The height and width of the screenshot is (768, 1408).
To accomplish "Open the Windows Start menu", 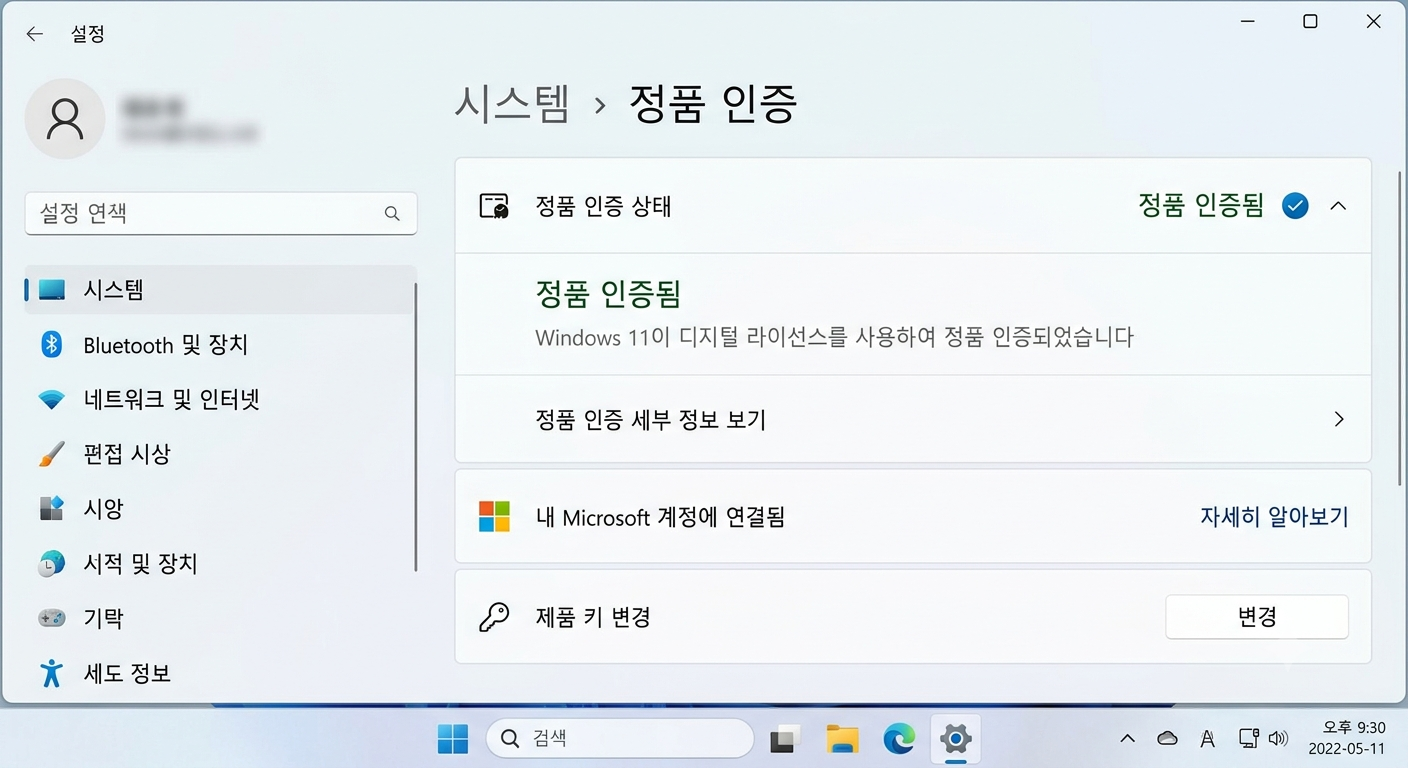I will [453, 740].
